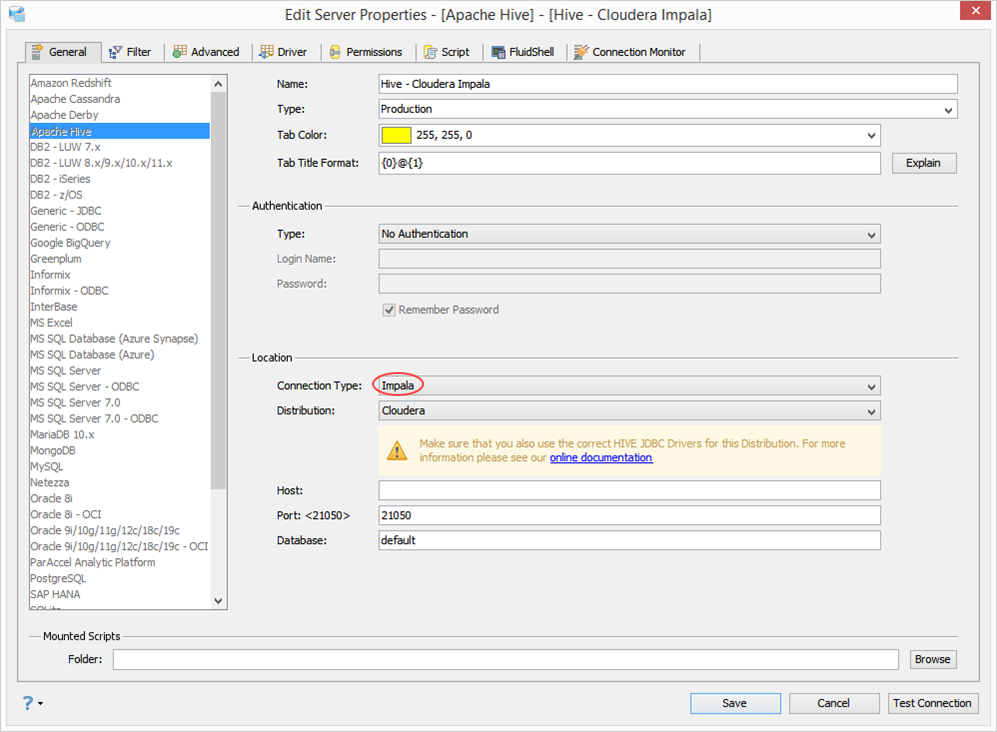Toggle the Remember Password checkbox
Viewport: 997px width, 732px height.
point(388,310)
